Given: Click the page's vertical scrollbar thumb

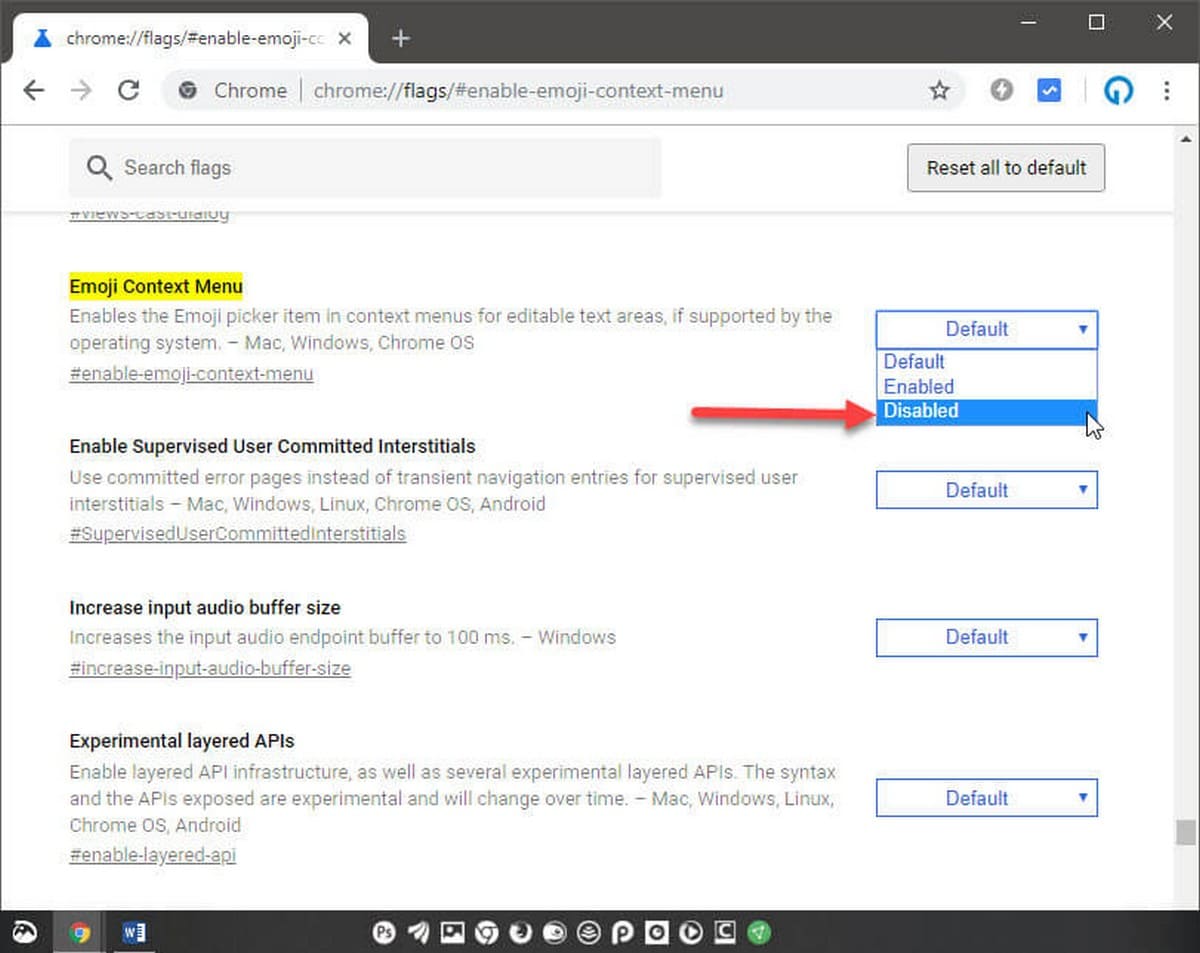Looking at the screenshot, I should (x=1186, y=832).
